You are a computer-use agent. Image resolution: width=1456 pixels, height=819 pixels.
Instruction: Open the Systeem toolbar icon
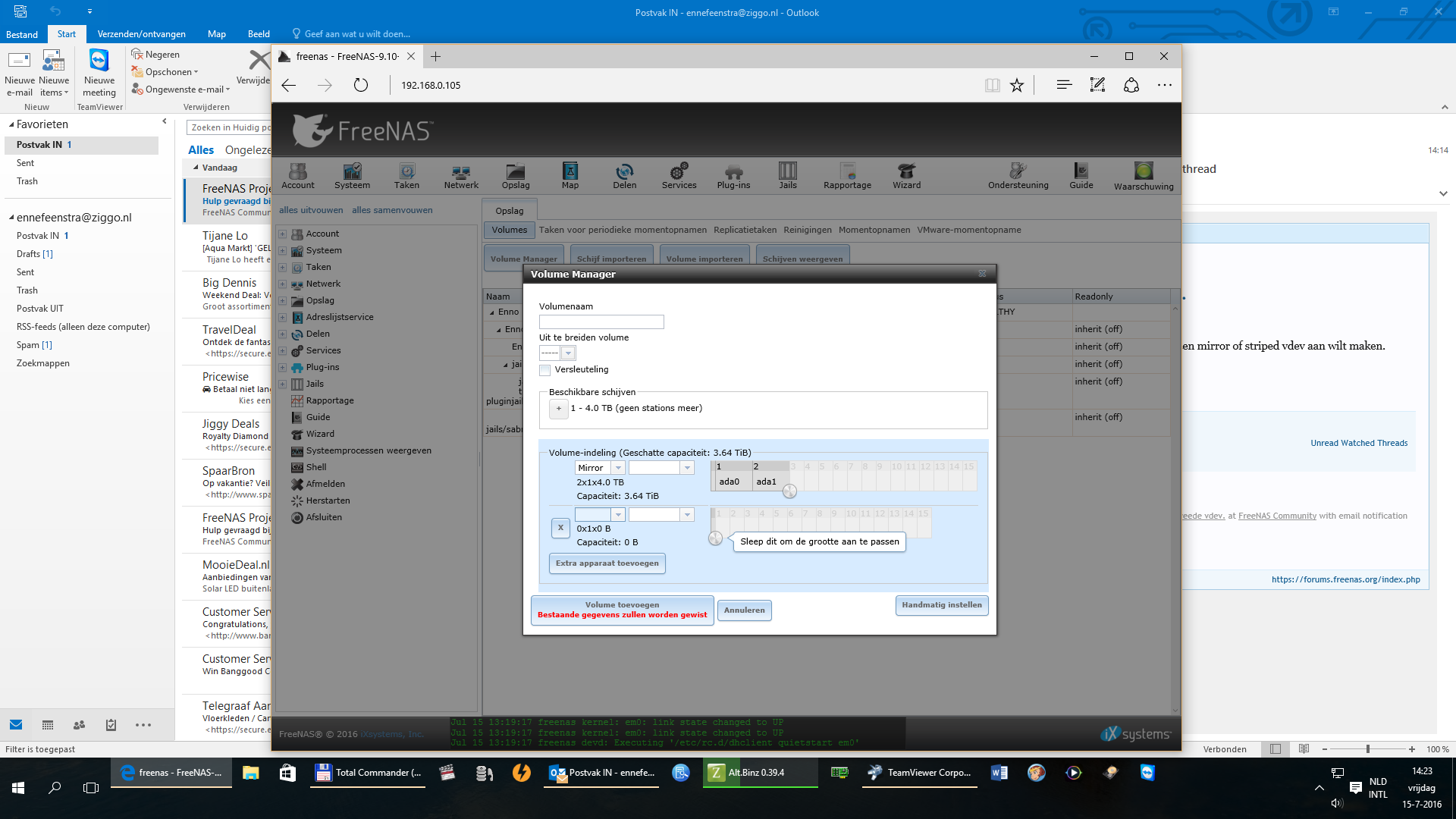(353, 176)
